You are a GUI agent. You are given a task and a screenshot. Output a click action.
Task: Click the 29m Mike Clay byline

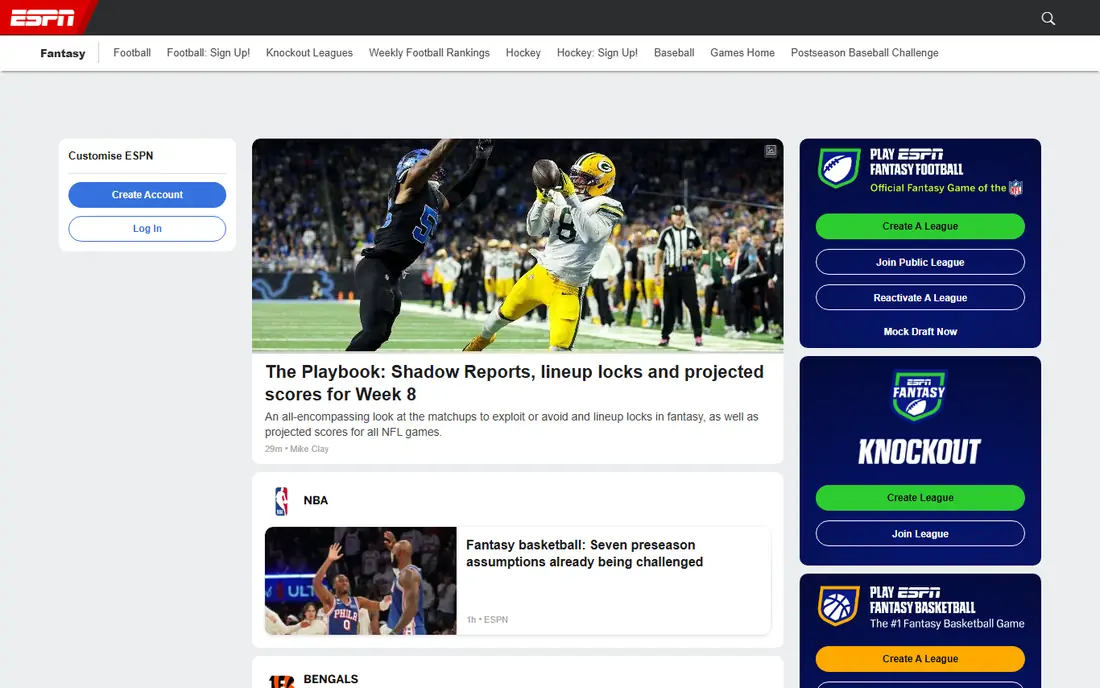[296, 449]
